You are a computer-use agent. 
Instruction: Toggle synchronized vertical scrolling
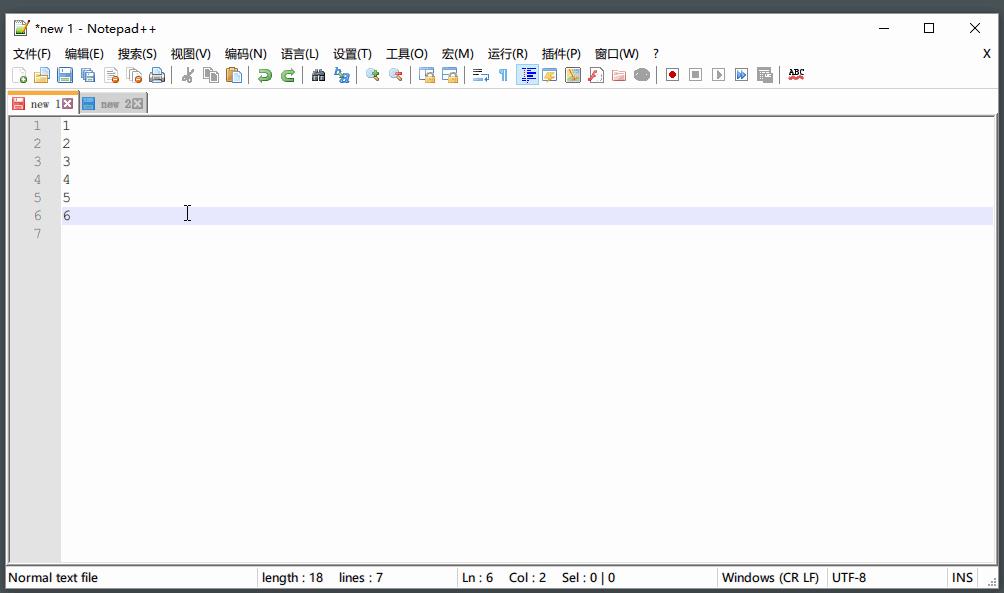pyautogui.click(x=426, y=74)
